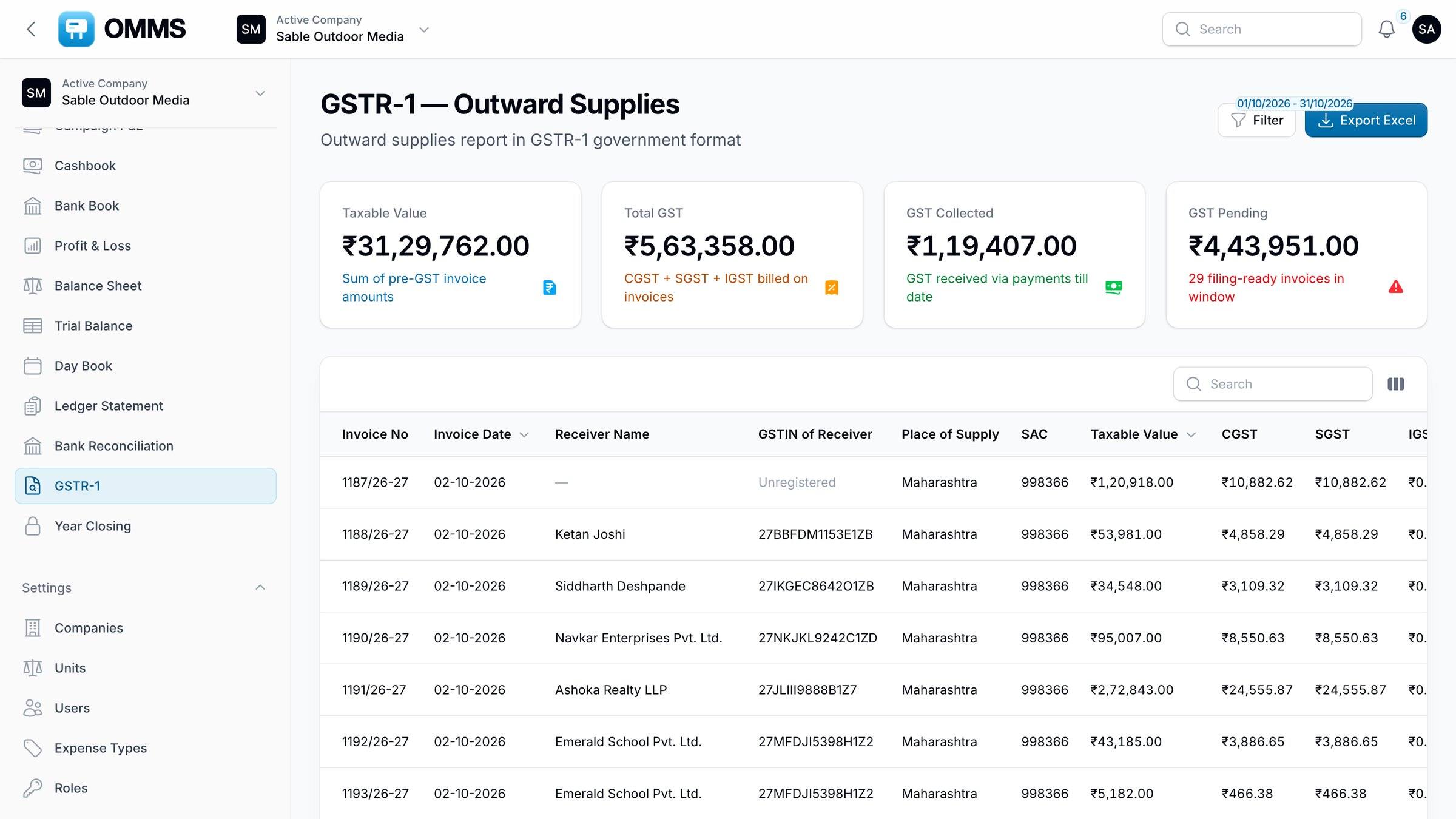Click the Year Closing lock icon

click(33, 526)
